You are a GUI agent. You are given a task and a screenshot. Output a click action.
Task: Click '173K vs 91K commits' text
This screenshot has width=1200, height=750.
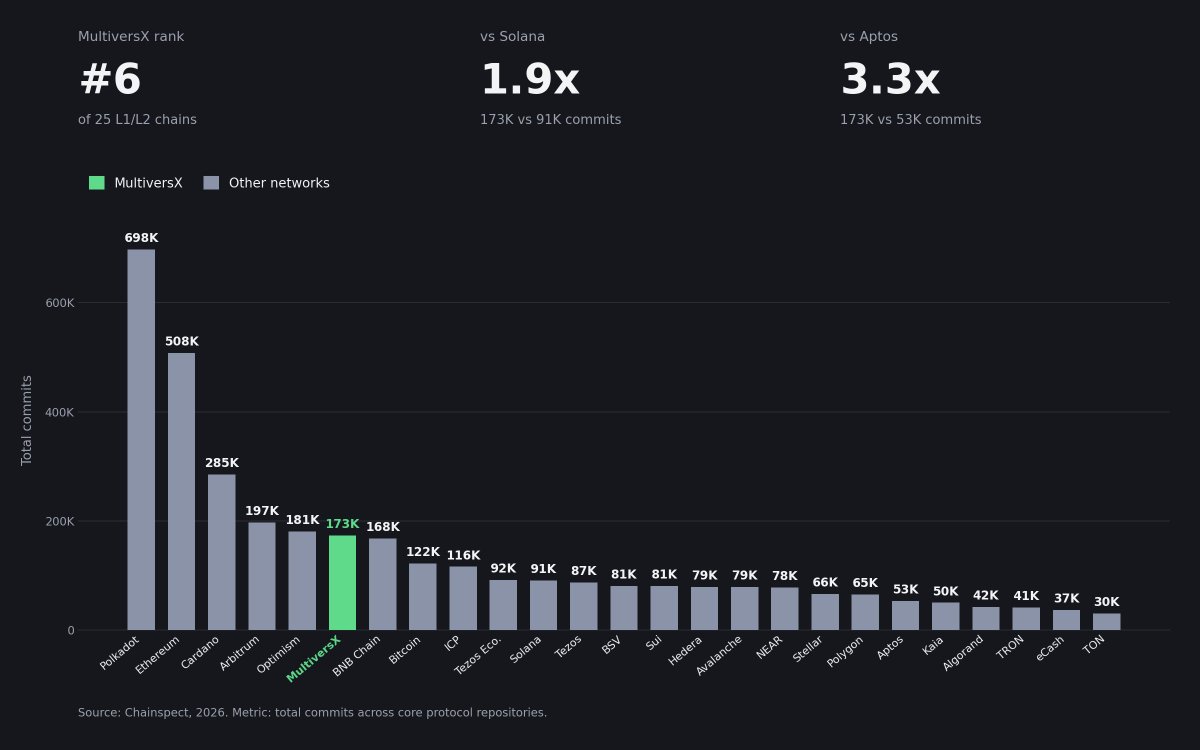[550, 120]
